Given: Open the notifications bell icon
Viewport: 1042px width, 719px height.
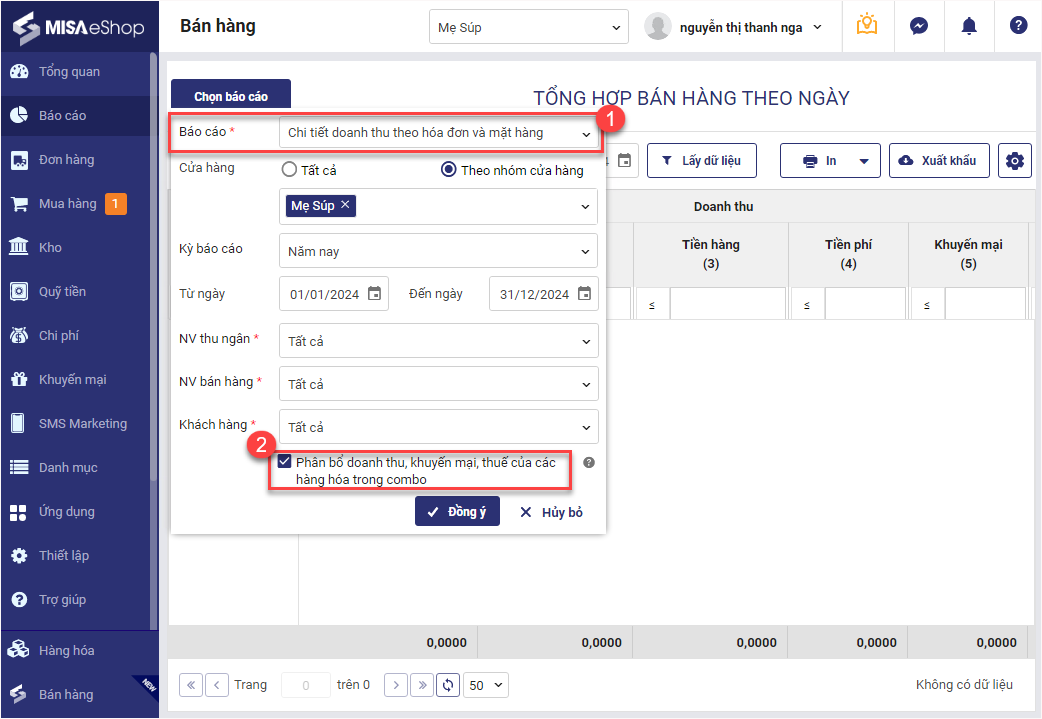Looking at the screenshot, I should 969,26.
